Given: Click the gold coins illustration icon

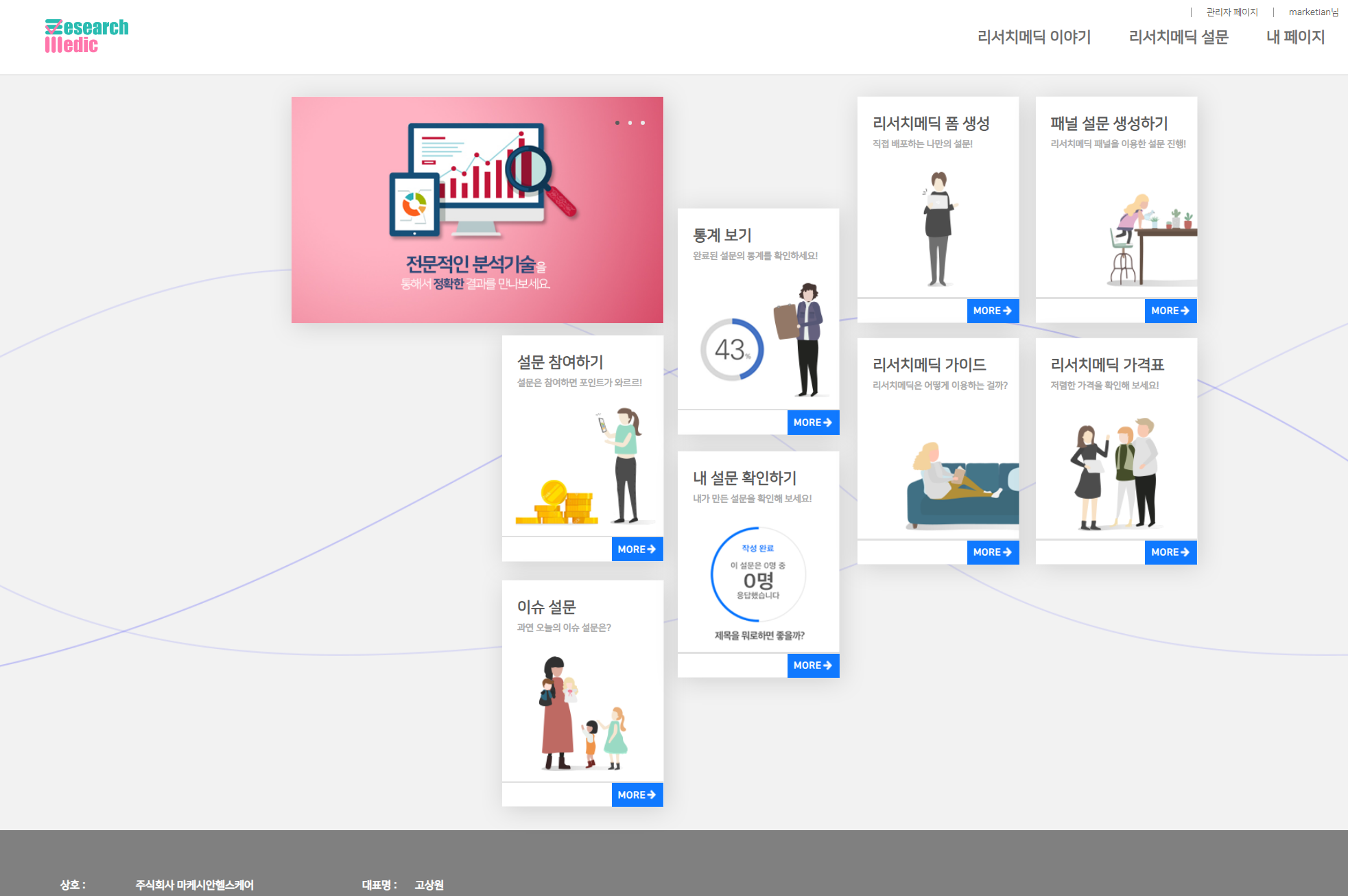Looking at the screenshot, I should (x=557, y=506).
